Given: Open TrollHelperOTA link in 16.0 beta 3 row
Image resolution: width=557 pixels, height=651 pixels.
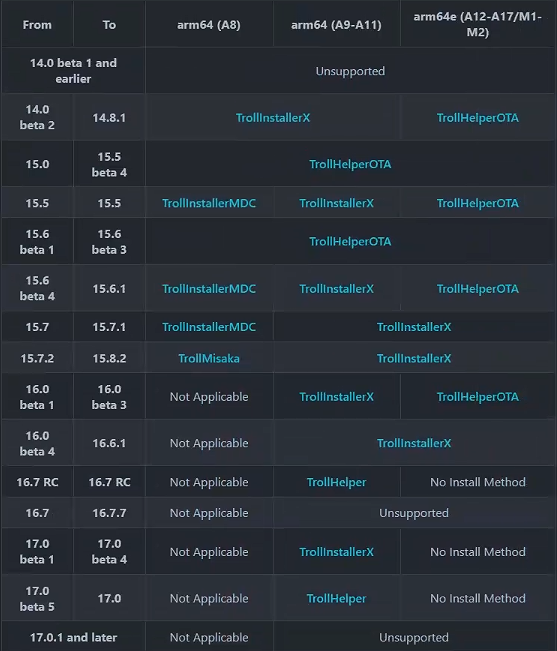Looking at the screenshot, I should 477,397.
